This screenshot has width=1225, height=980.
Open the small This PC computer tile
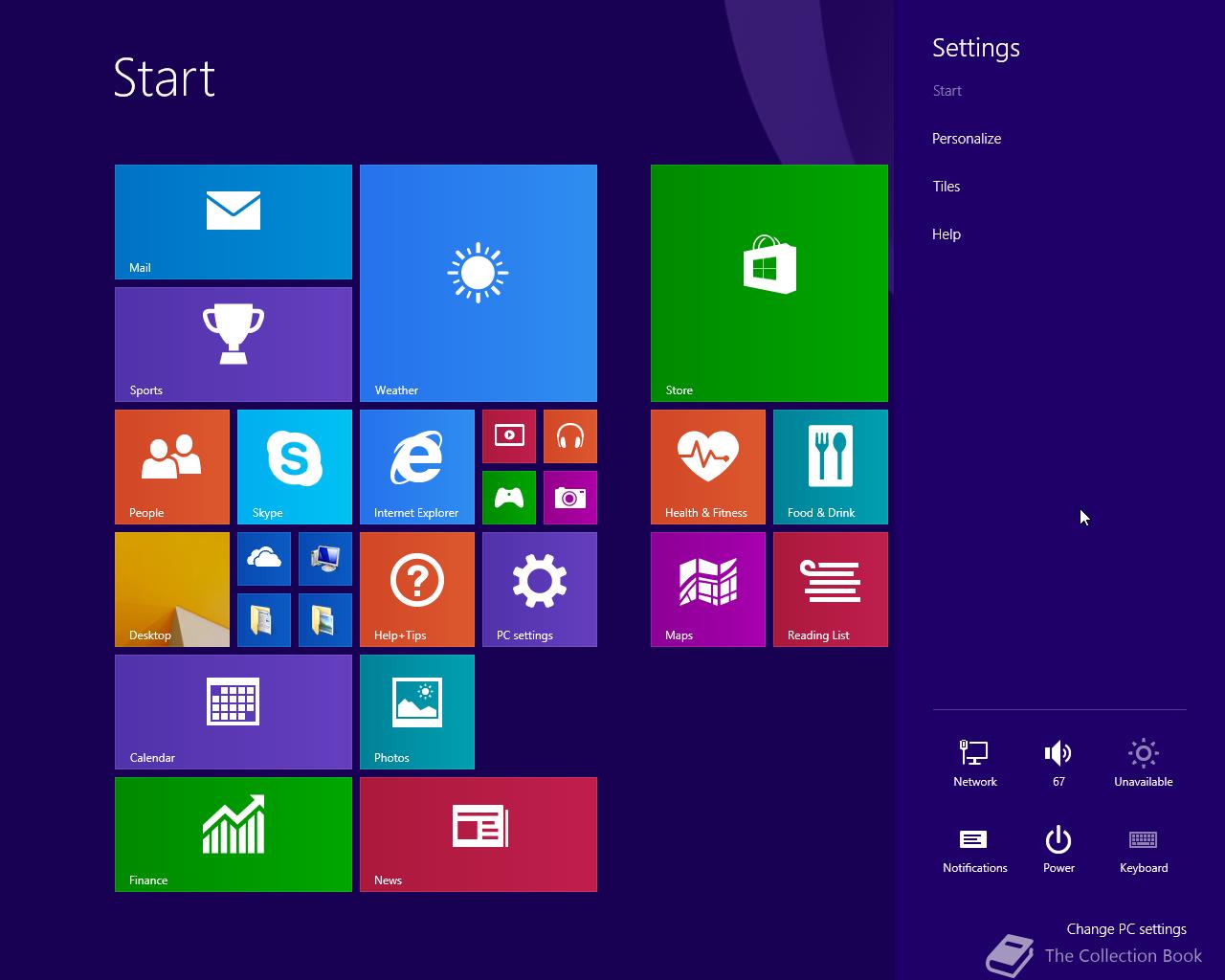[325, 559]
